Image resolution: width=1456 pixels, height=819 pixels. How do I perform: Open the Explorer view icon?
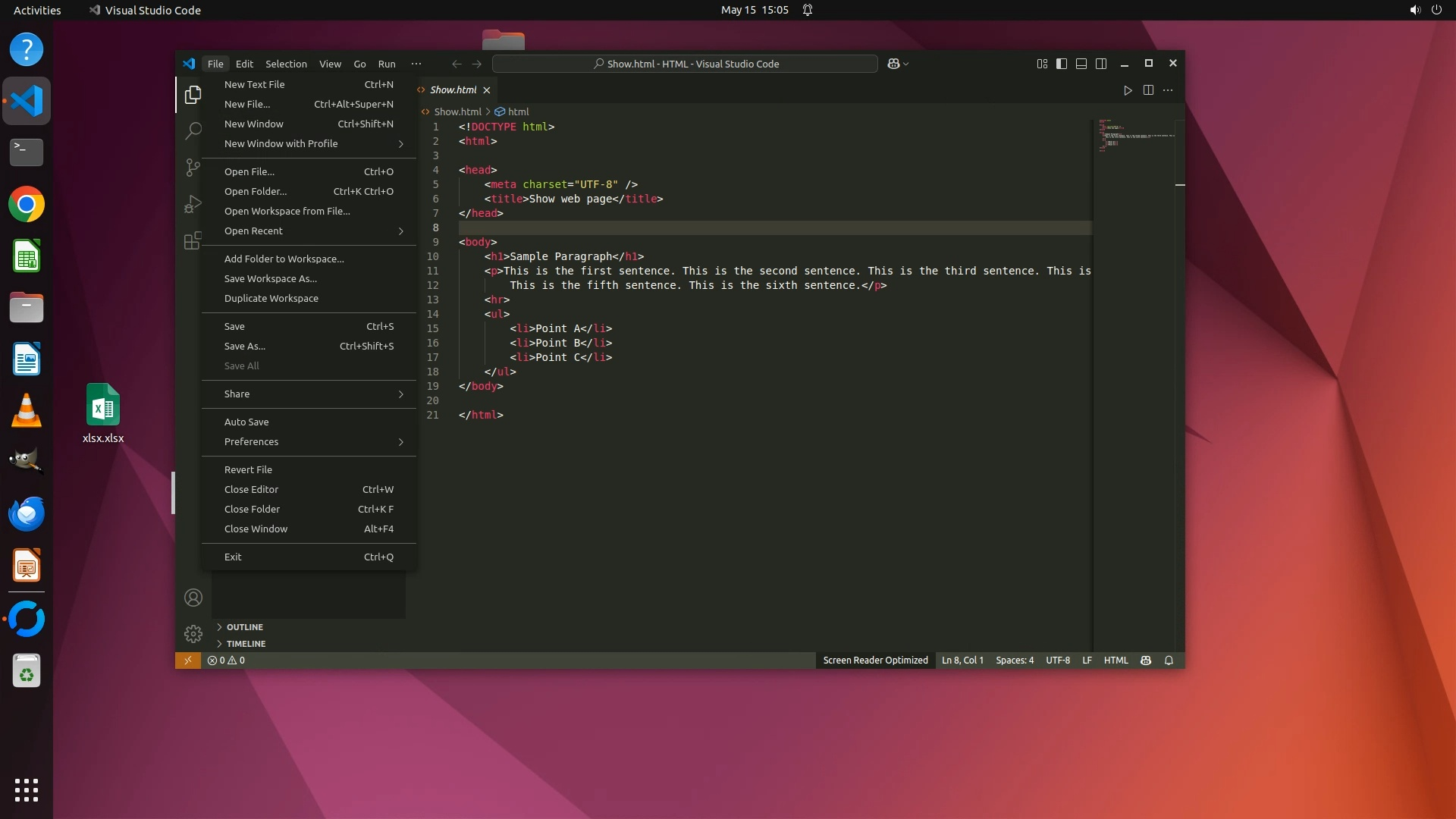click(x=193, y=95)
